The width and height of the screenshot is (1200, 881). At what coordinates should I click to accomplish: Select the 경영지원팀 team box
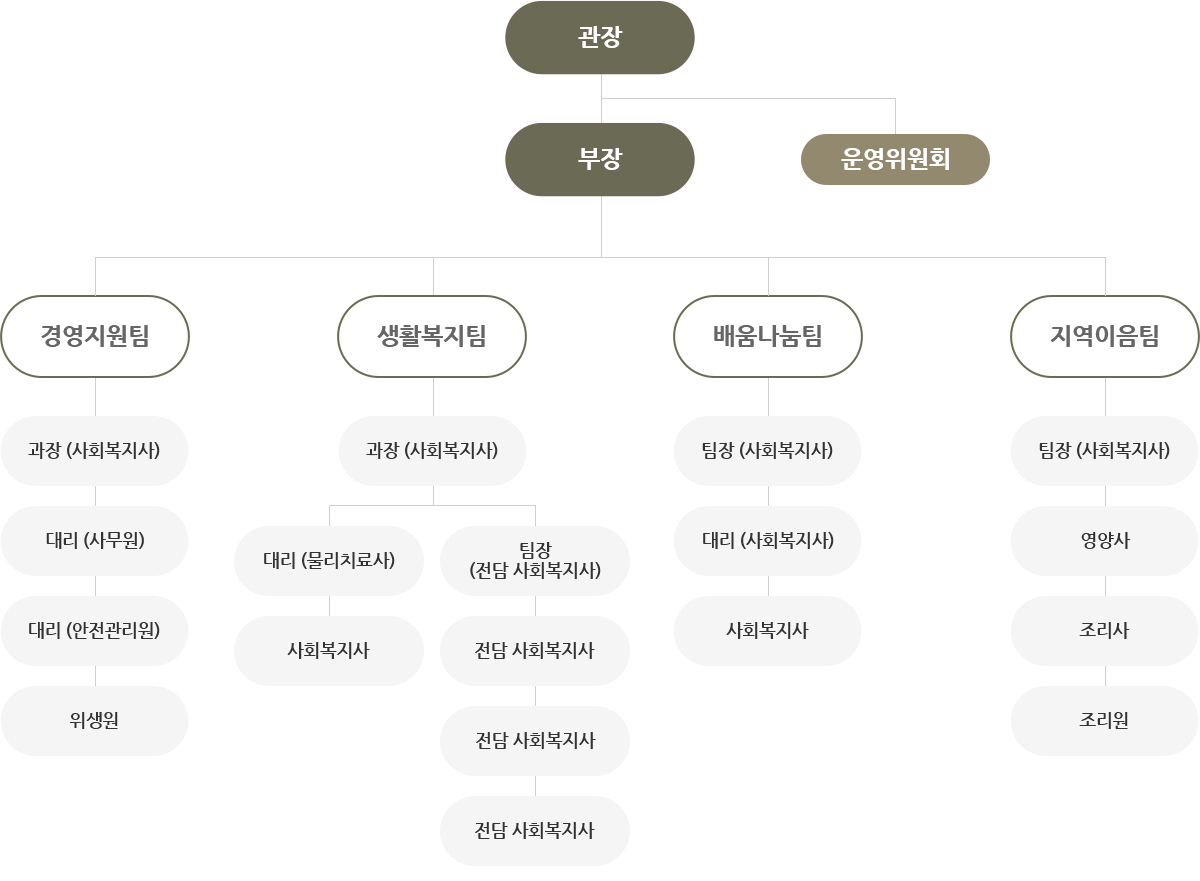coord(95,336)
